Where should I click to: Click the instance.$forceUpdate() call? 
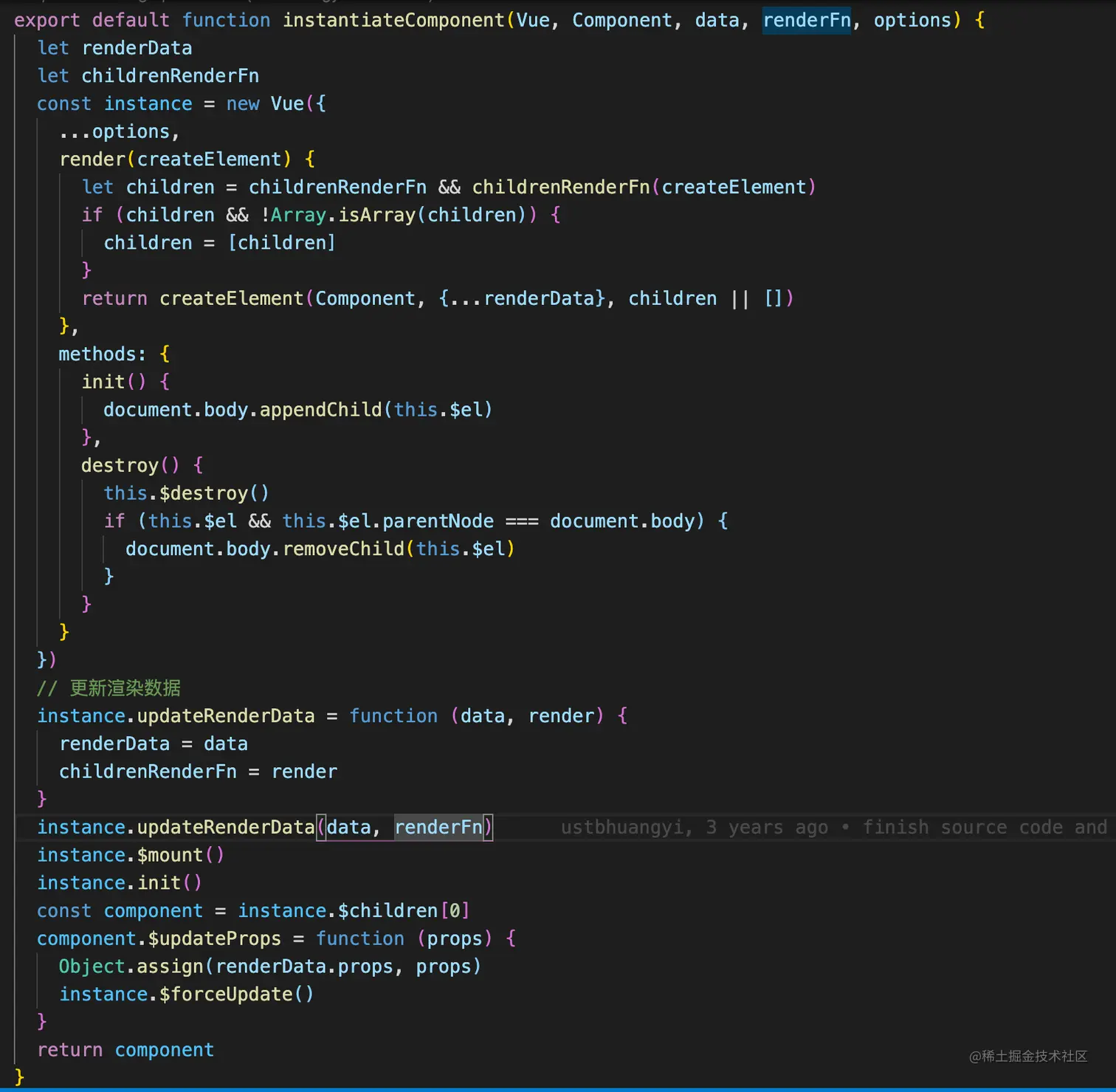click(x=187, y=995)
